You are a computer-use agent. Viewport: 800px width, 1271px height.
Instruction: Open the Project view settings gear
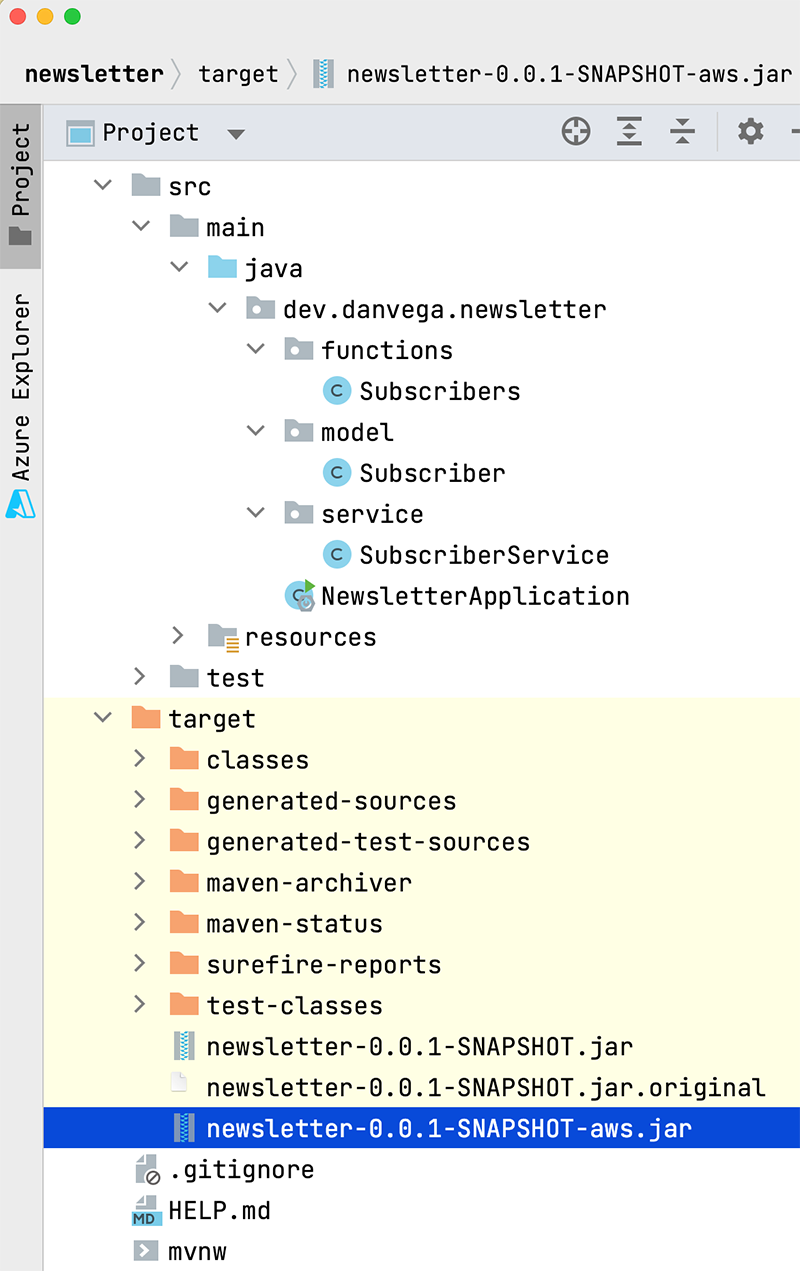pos(750,132)
